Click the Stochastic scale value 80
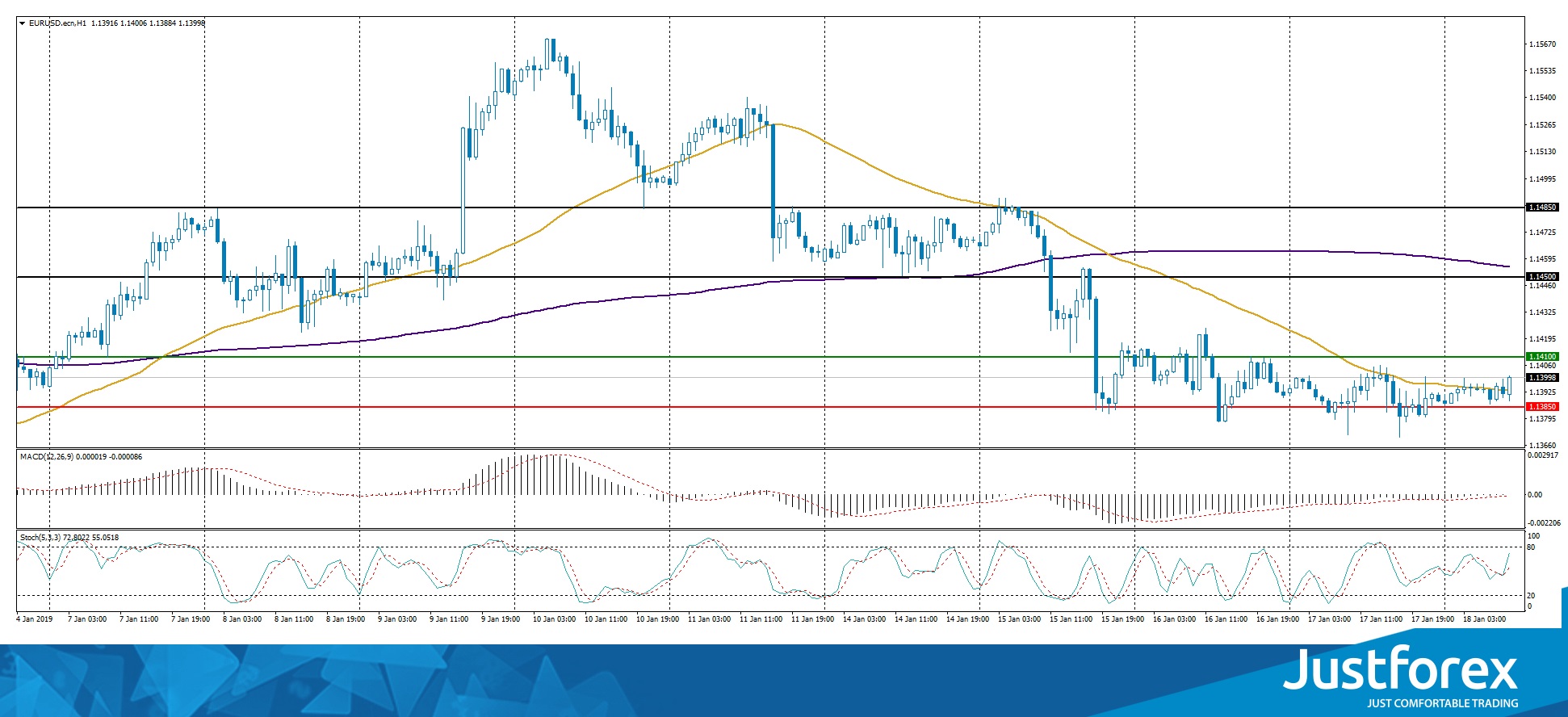This screenshot has width=1568, height=717. (1531, 547)
